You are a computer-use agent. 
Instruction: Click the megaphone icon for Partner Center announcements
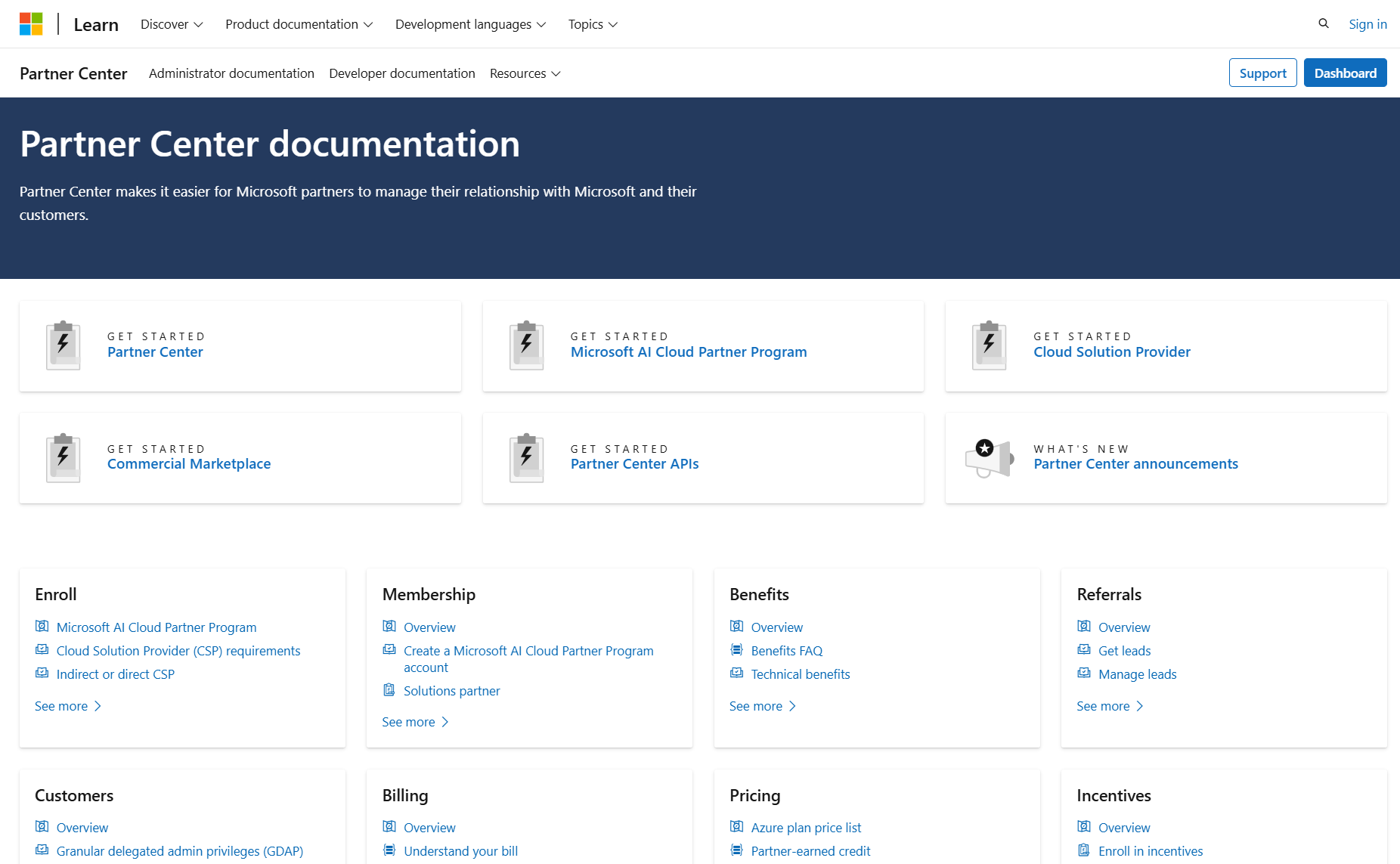pos(988,457)
